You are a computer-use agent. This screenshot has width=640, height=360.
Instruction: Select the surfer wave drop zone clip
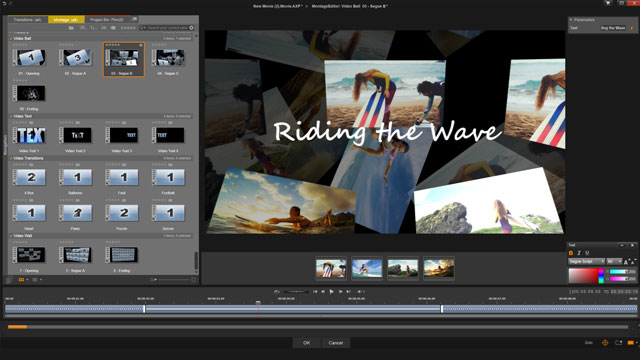point(367,268)
